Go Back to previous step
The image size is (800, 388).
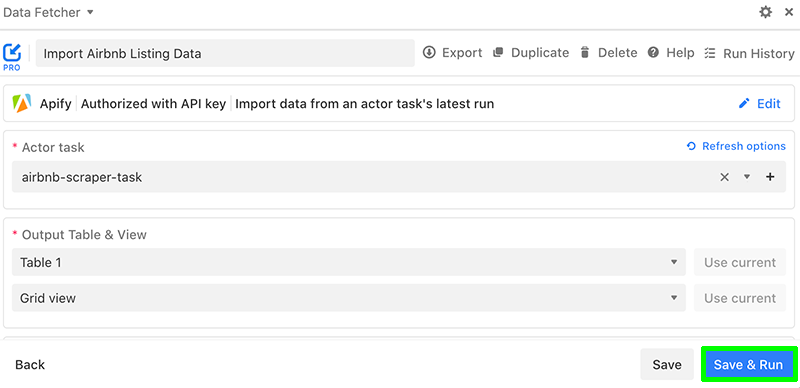30,365
